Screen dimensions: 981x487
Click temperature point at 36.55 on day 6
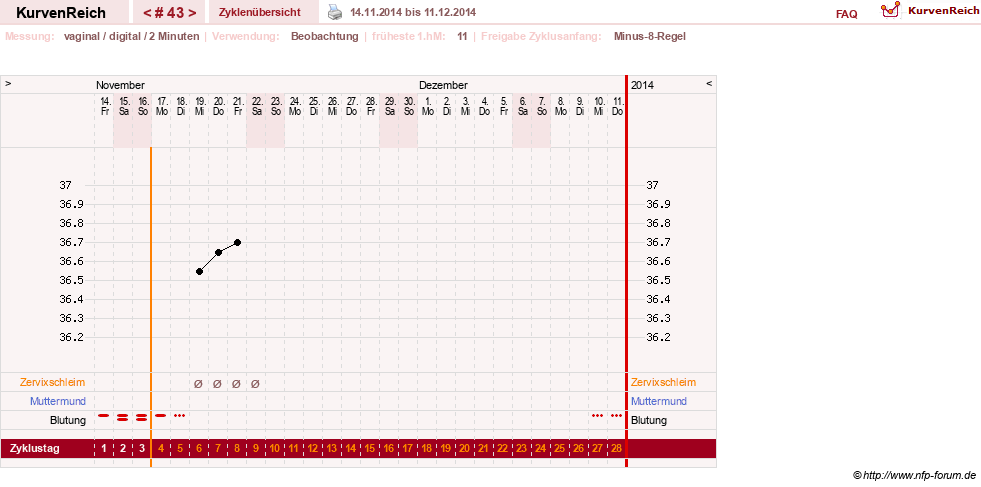coord(200,271)
